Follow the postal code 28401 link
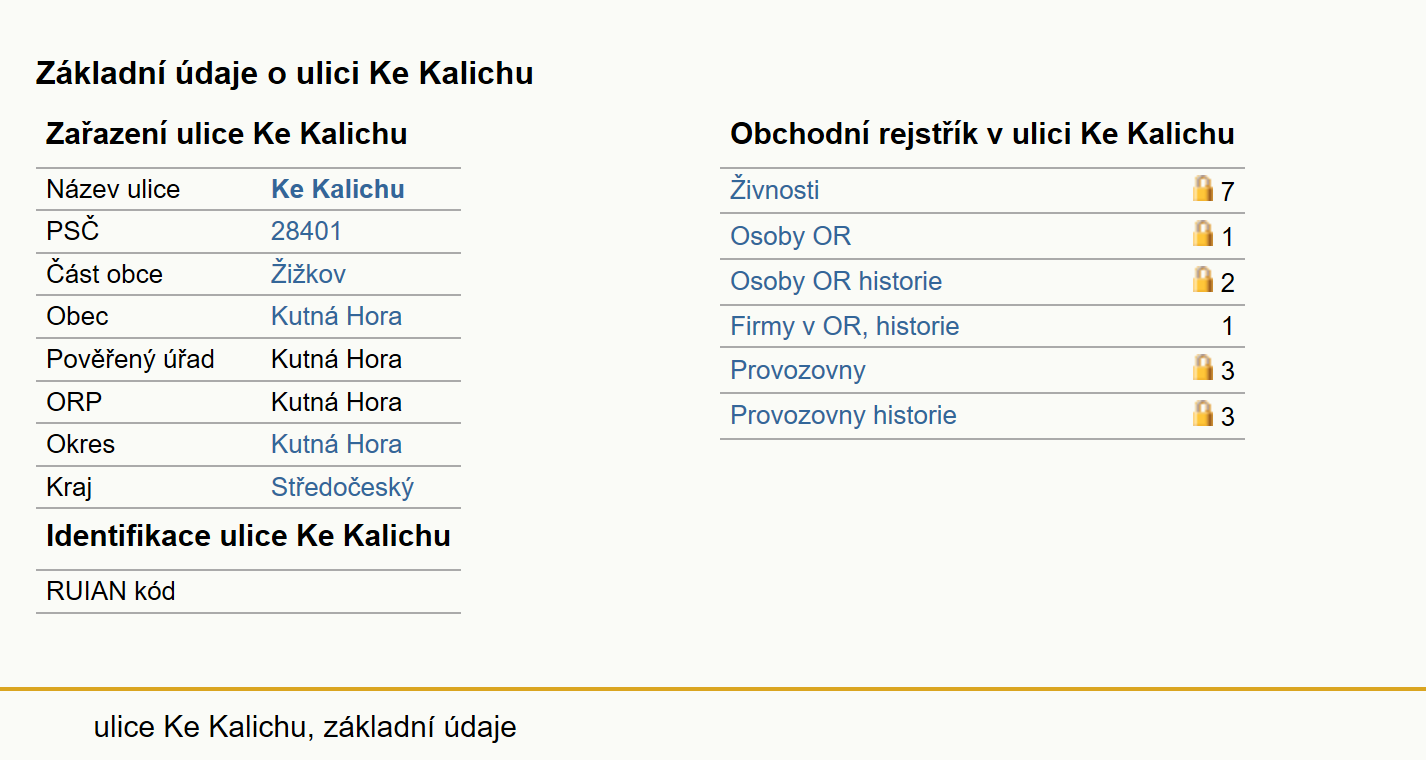 tap(306, 231)
